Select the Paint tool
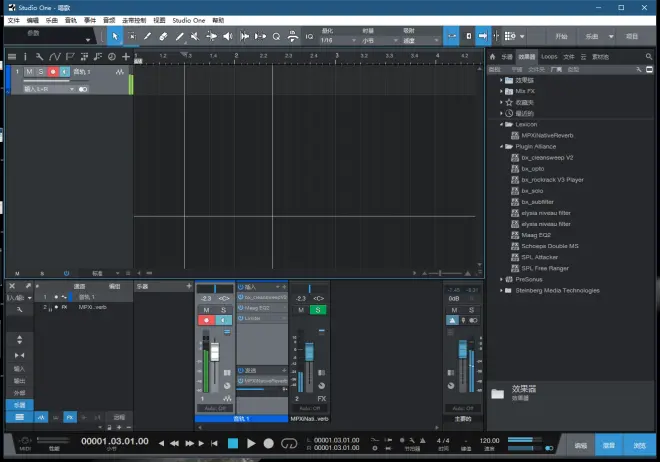660x462 pixels. click(179, 36)
